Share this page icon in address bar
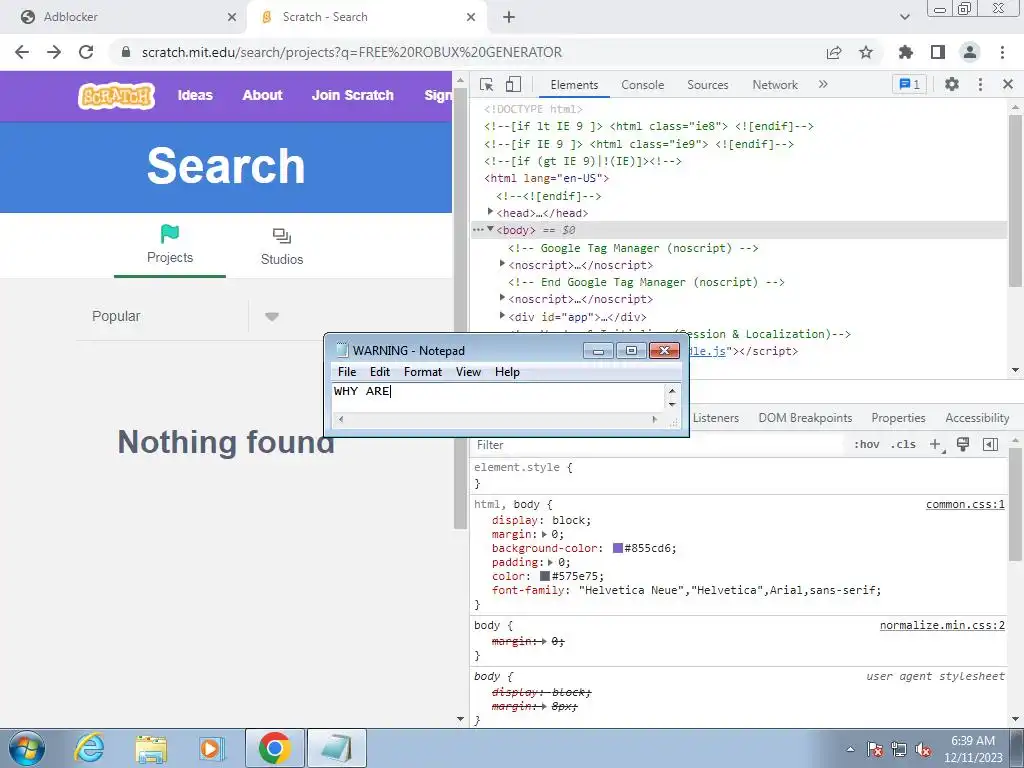The image size is (1024, 768). pos(833,52)
